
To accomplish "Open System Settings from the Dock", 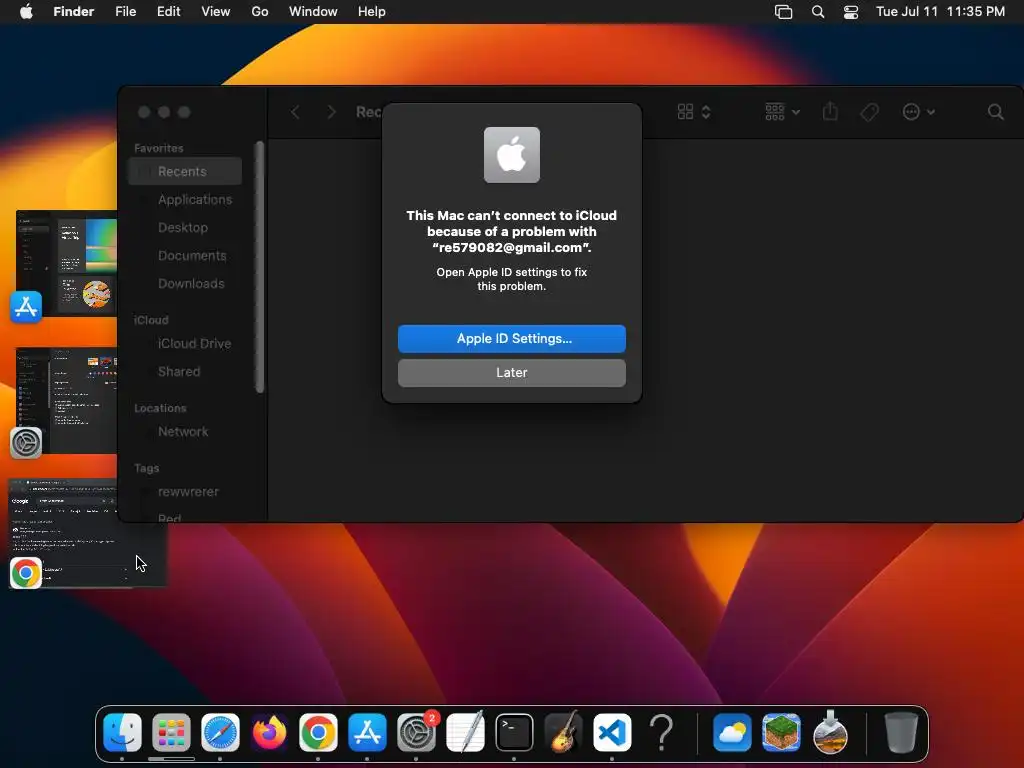I will 416,732.
